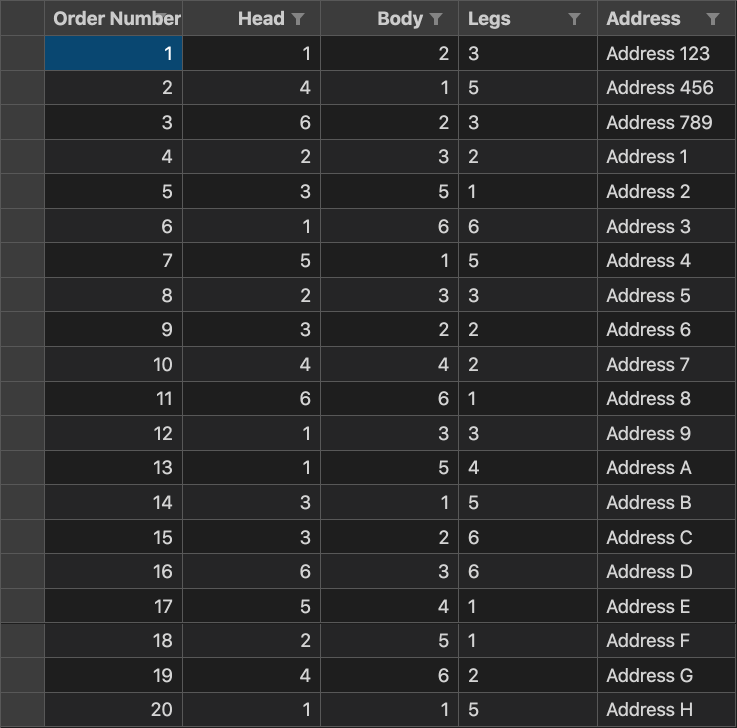Screen dimensions: 737x728
Task: Select Order Number cell 9
Action: (114, 329)
